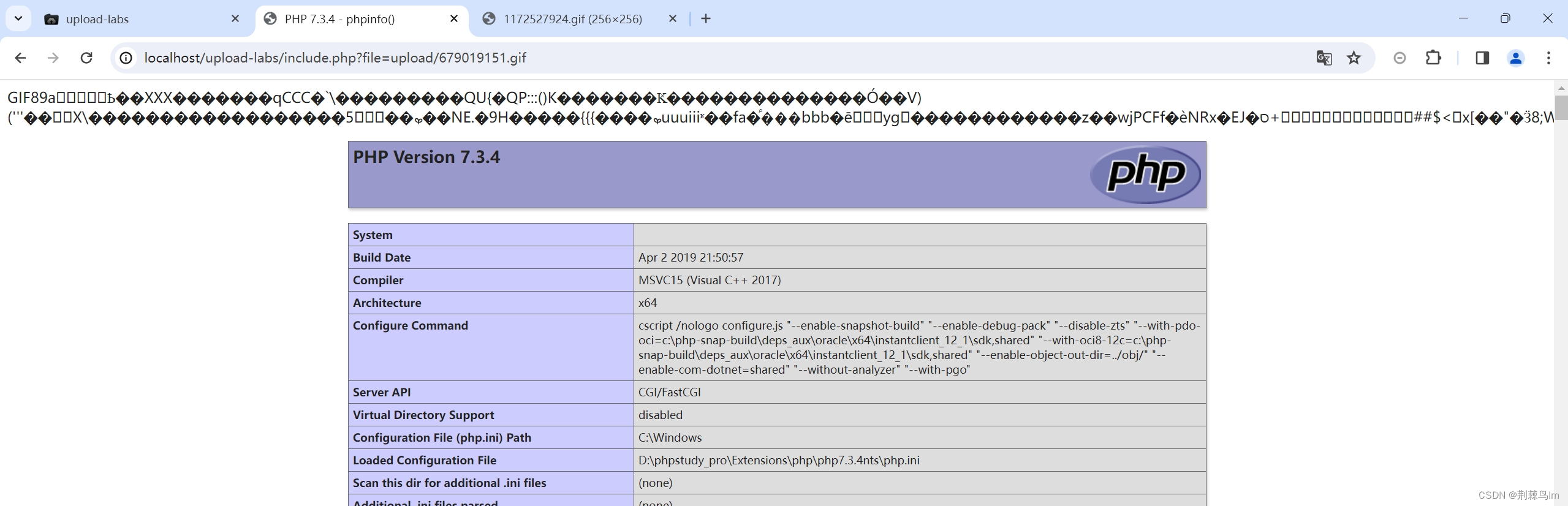The image size is (1568, 506).
Task: Go forward to next page
Action: coord(53,58)
